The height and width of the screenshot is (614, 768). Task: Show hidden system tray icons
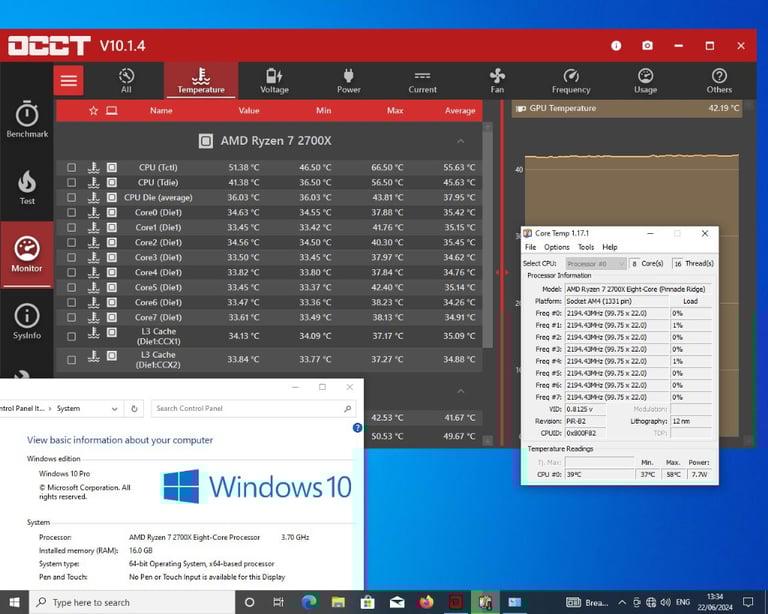[x=622, y=602]
